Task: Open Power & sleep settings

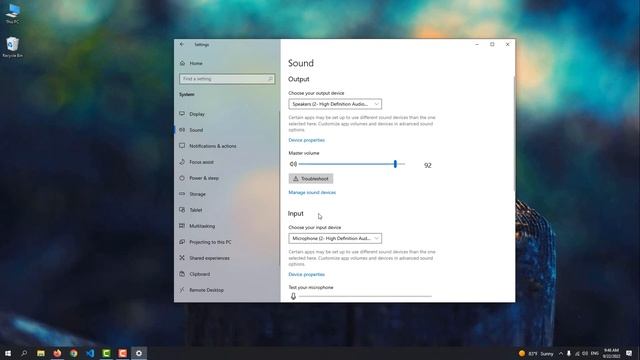Action: 204,178
